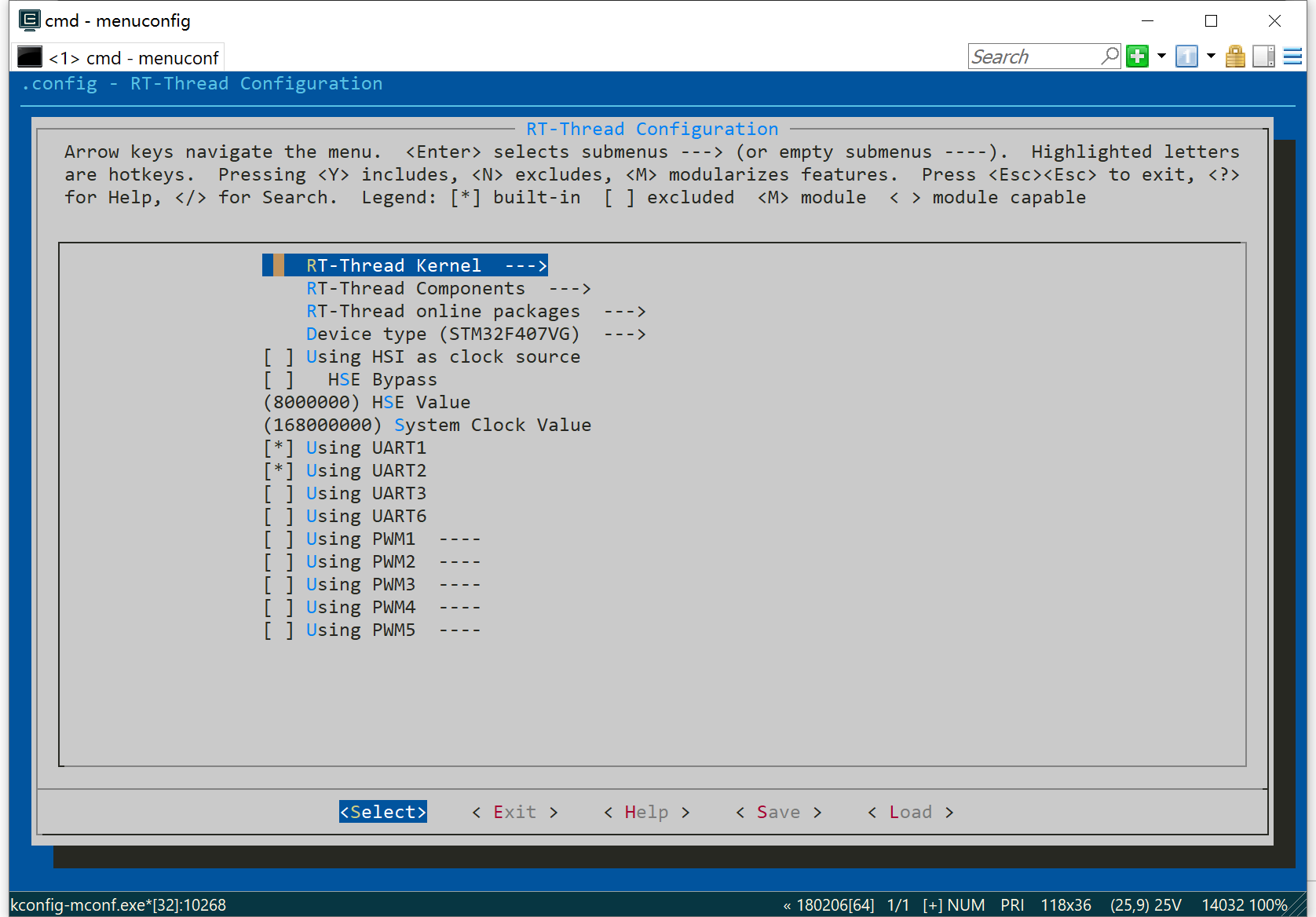
Task: Open the RT-Thread Kernel submenu
Action: click(405, 265)
